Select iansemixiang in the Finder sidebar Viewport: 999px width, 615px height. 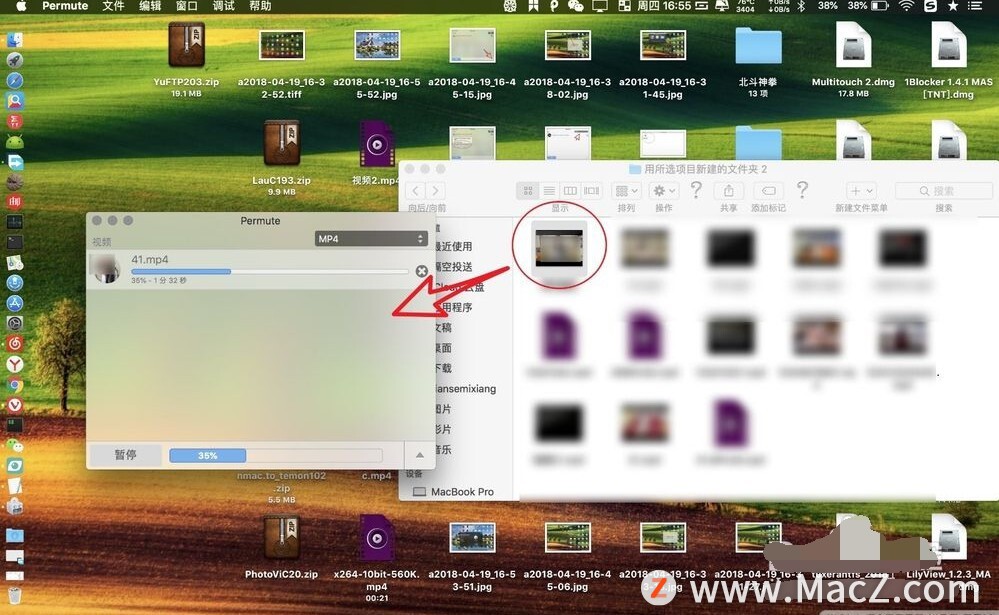[465, 389]
